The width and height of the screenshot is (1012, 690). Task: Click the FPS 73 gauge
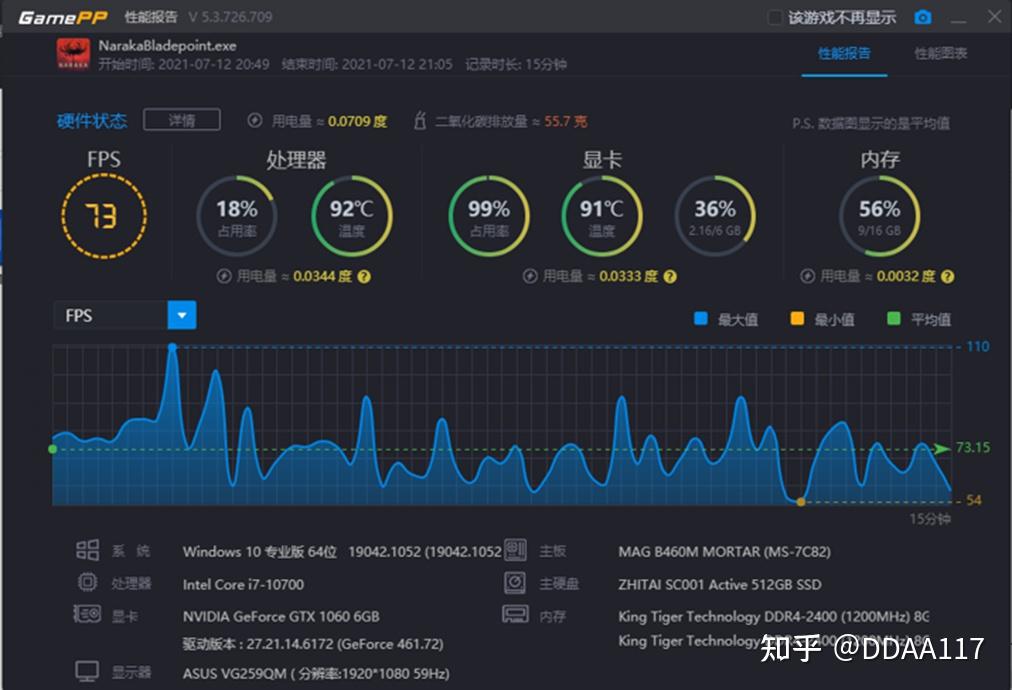(x=104, y=216)
